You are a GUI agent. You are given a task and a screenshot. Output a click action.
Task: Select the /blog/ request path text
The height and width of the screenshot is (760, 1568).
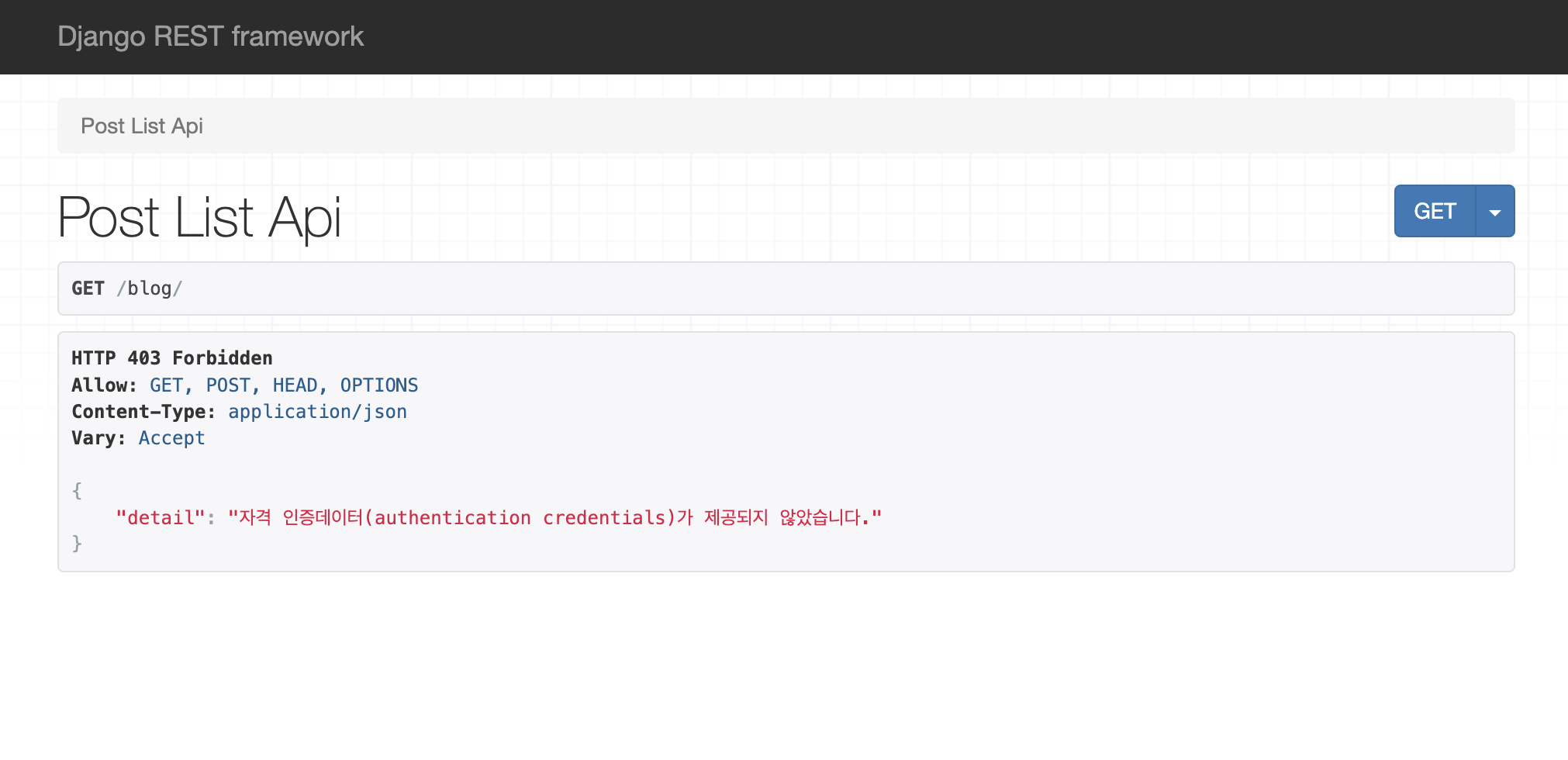(150, 288)
